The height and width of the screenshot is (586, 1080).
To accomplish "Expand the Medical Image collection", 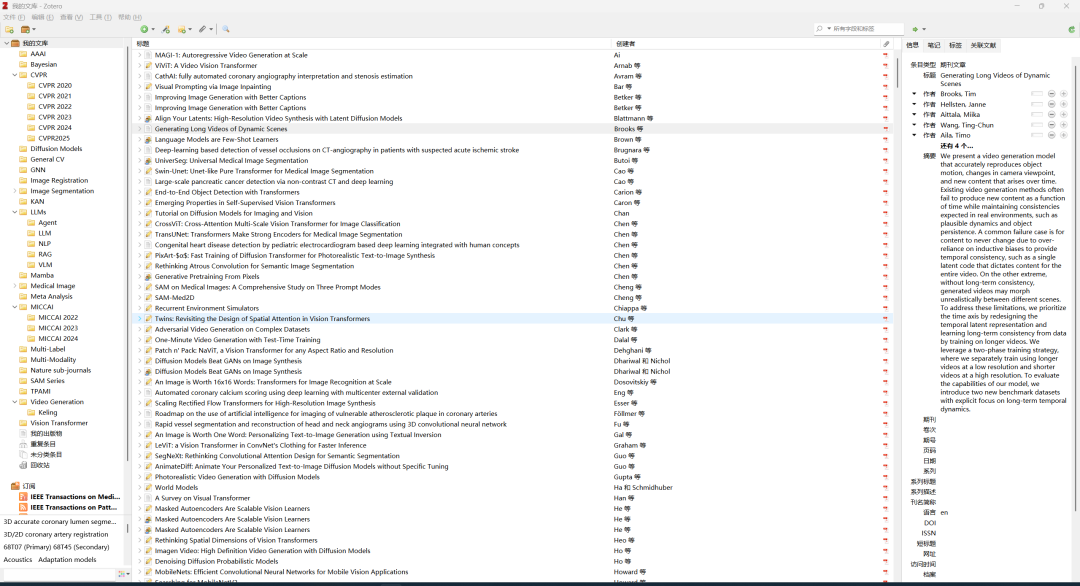I will 14,286.
